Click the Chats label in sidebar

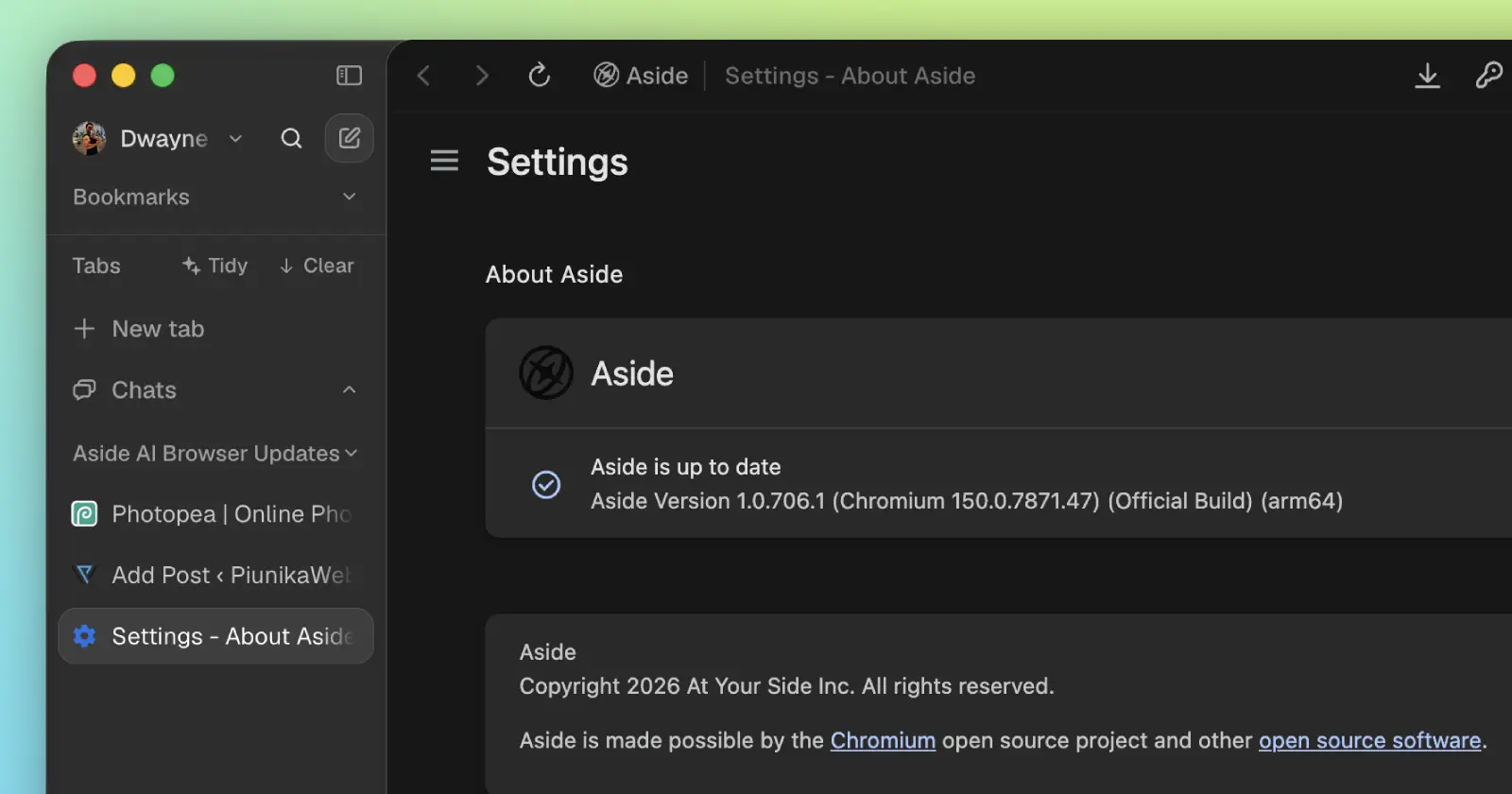pyautogui.click(x=144, y=389)
